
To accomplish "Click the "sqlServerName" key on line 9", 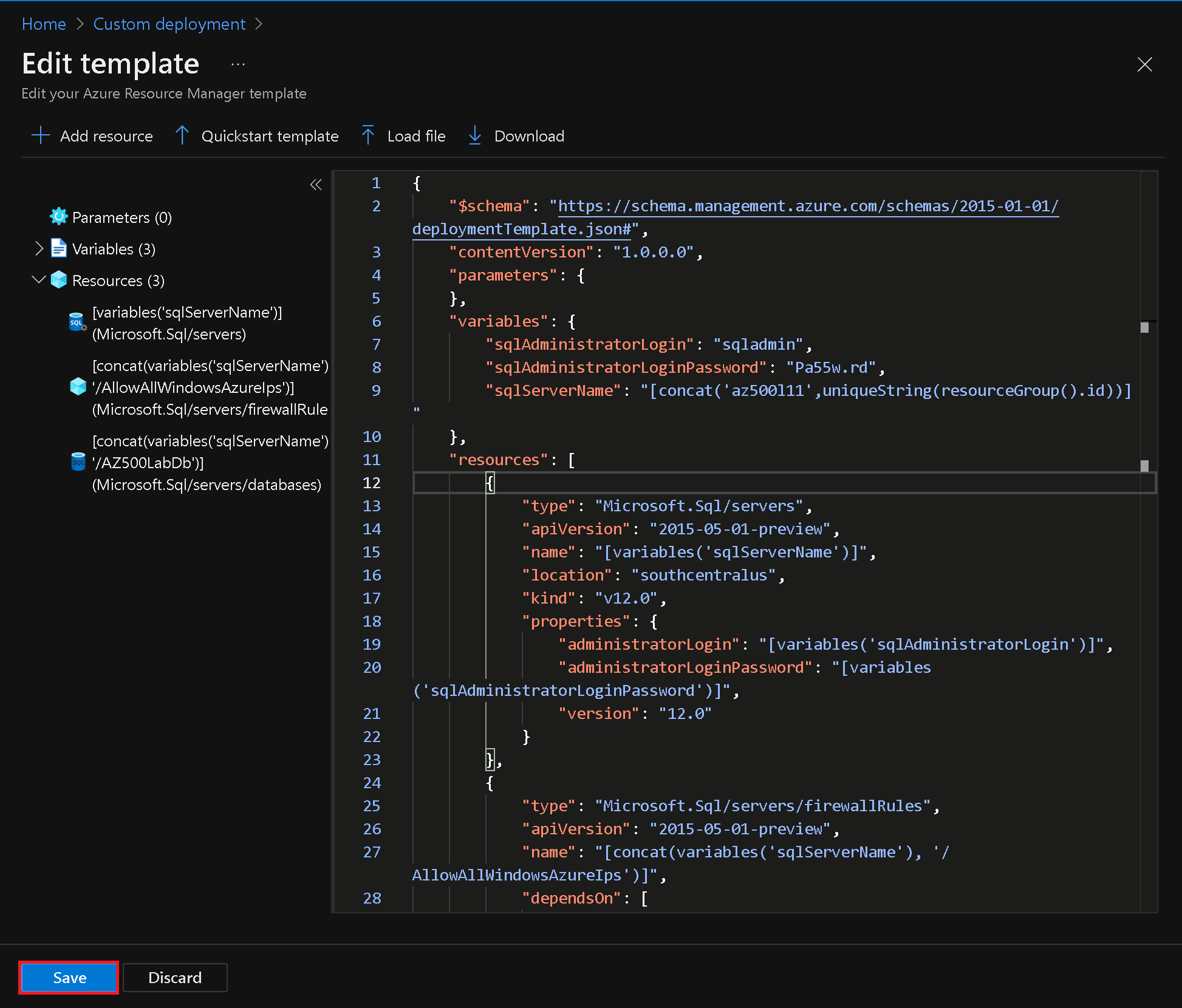I will coord(553,390).
